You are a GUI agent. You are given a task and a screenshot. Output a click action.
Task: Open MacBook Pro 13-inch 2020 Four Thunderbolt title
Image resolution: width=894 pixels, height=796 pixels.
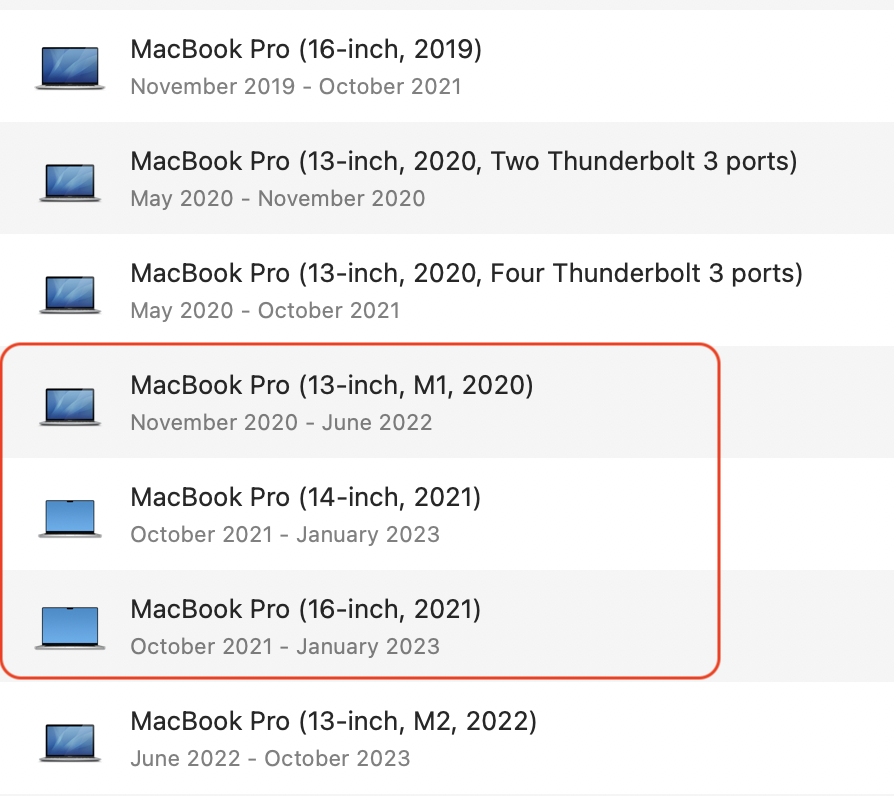tap(467, 274)
